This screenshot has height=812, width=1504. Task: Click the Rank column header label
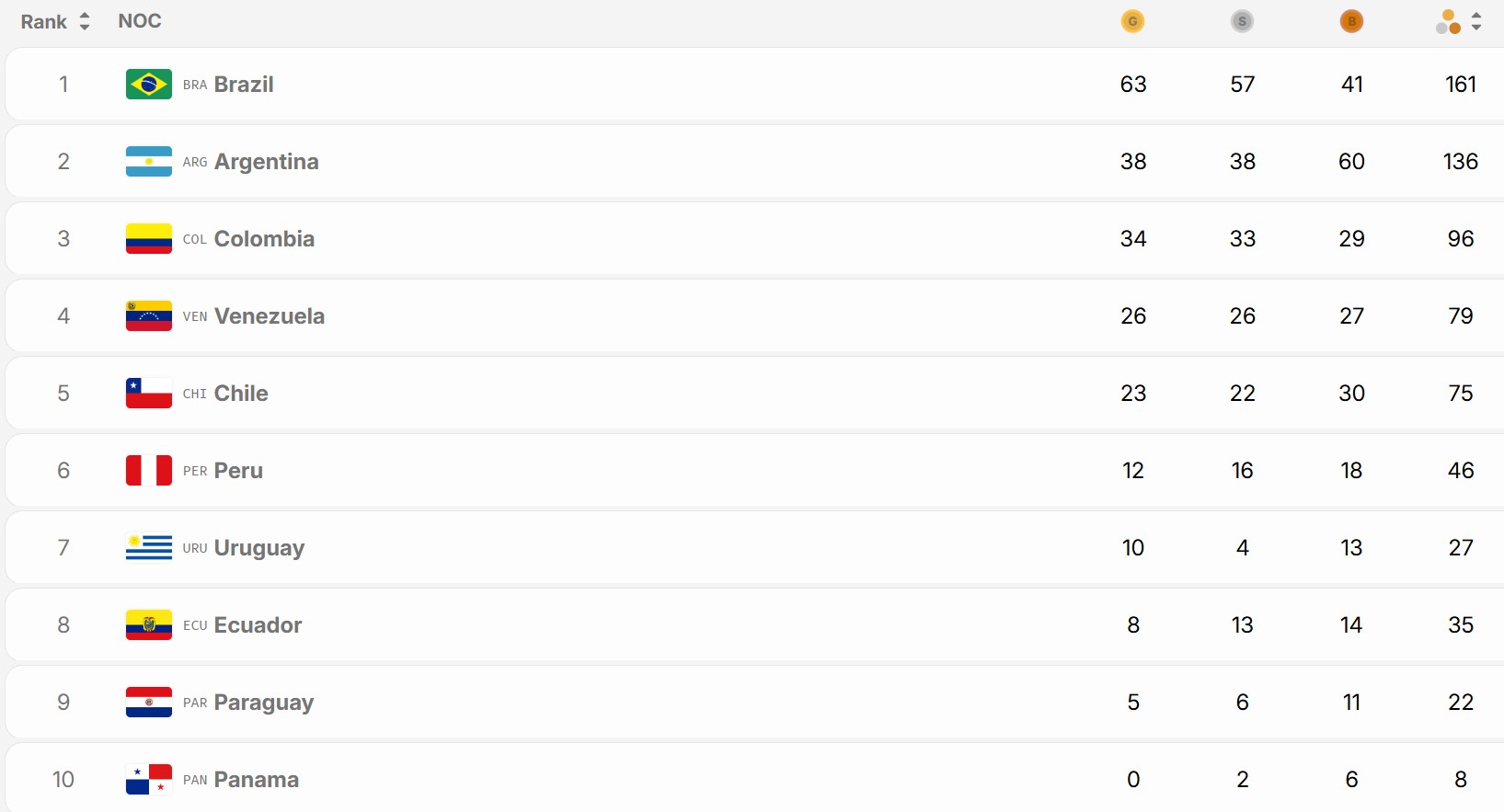(44, 22)
